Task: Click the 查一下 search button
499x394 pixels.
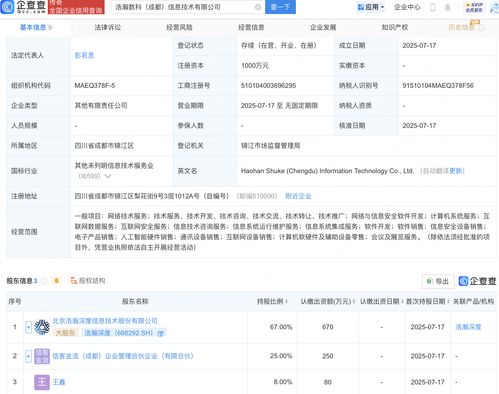Action: click(280, 7)
